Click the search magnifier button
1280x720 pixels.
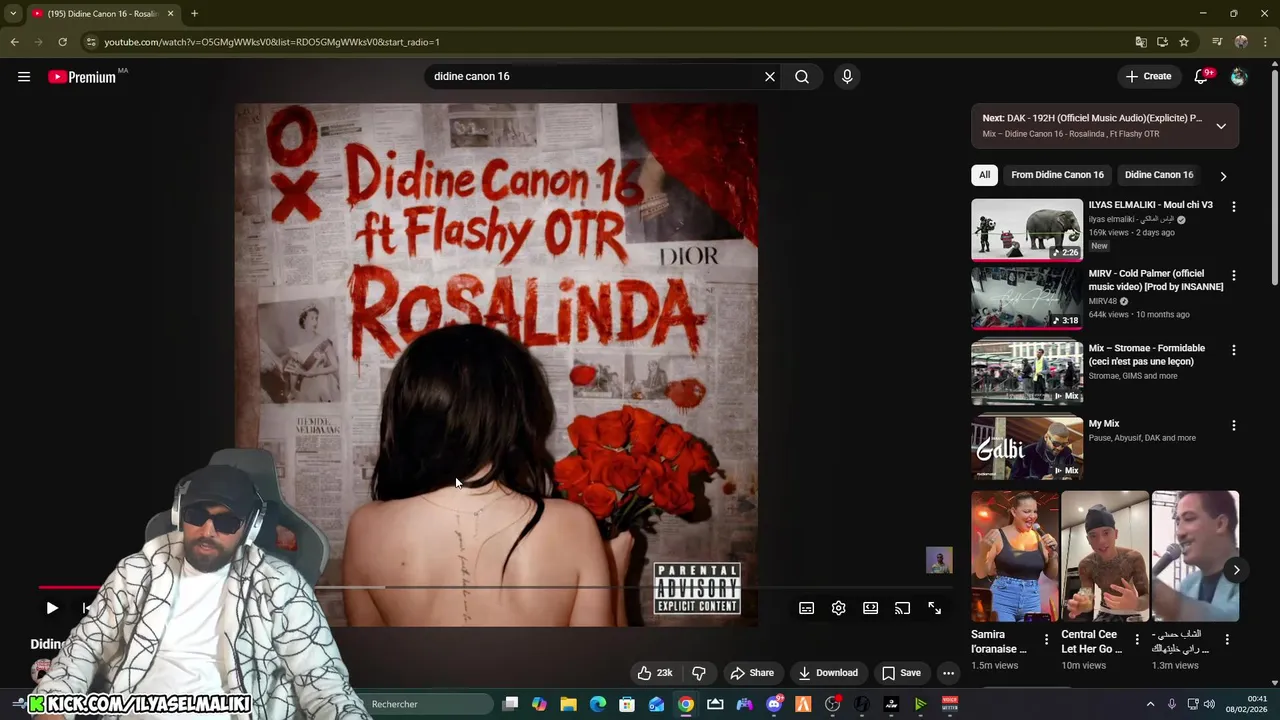click(802, 76)
